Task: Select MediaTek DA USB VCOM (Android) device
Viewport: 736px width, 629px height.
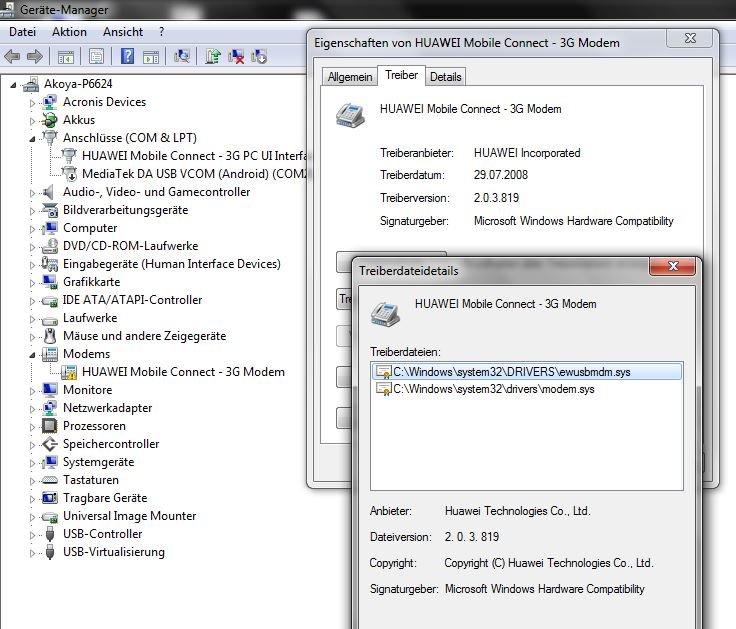Action: [194, 174]
